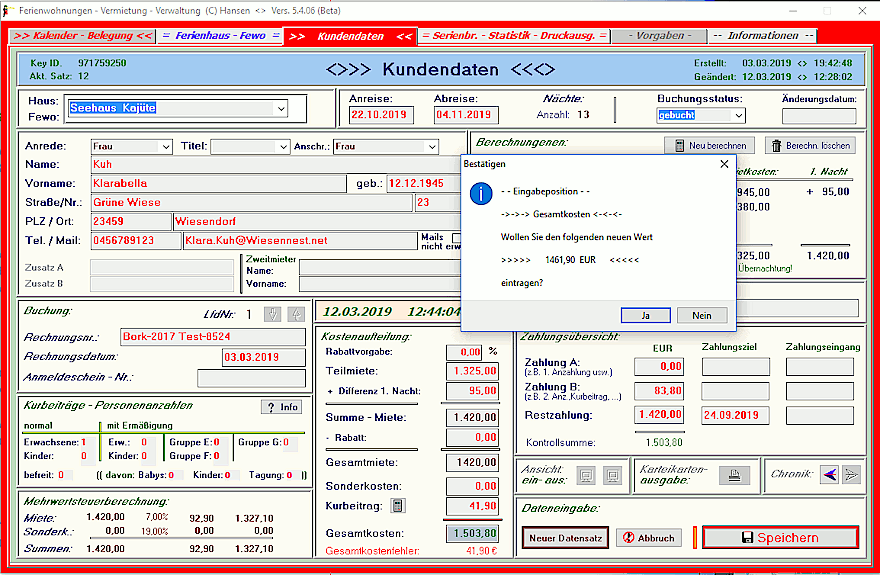The image size is (880, 575).
Task: Close the Bestätigen dialog with X
Action: click(724, 163)
